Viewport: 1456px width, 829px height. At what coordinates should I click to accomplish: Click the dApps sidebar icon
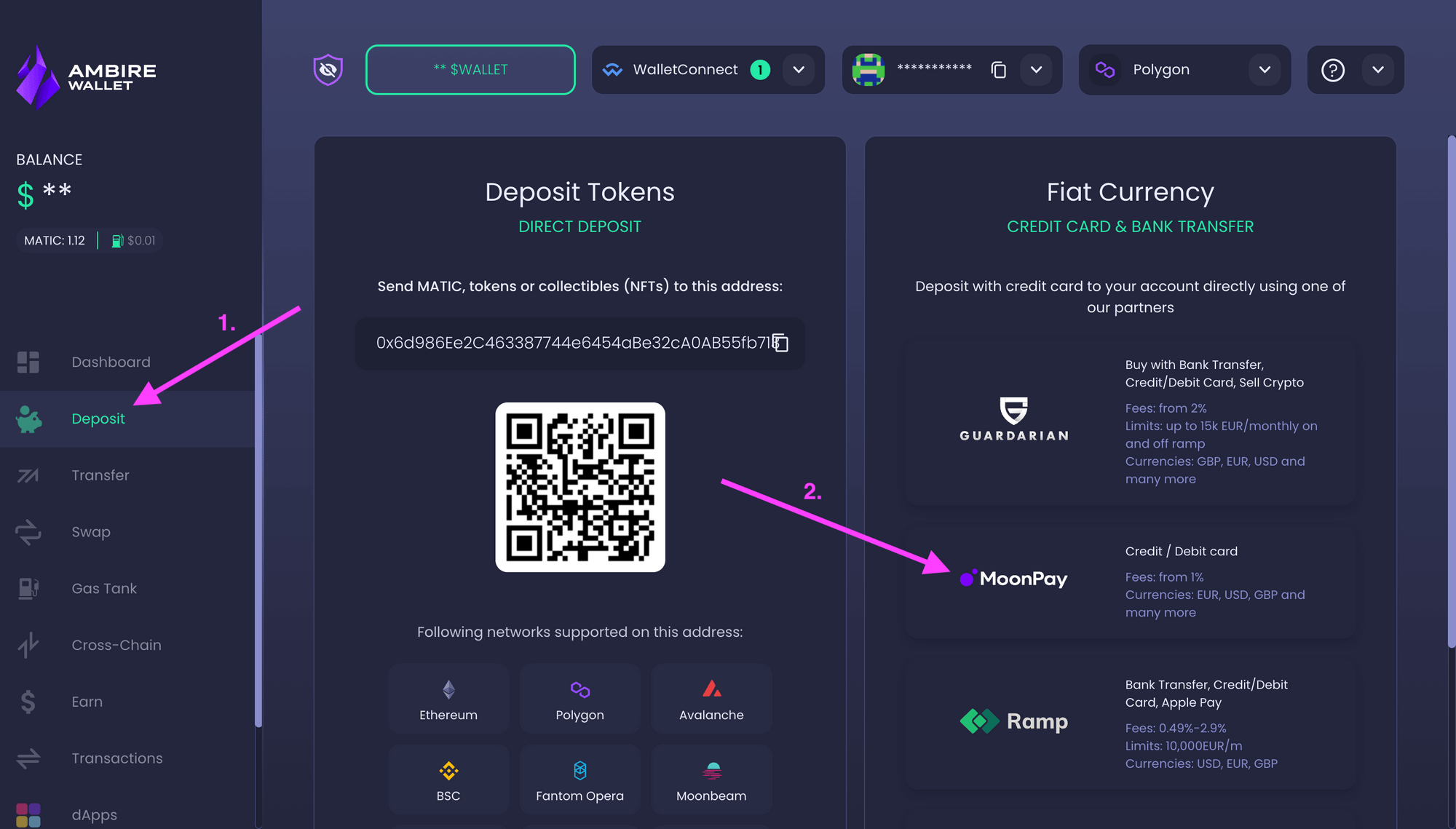(28, 814)
